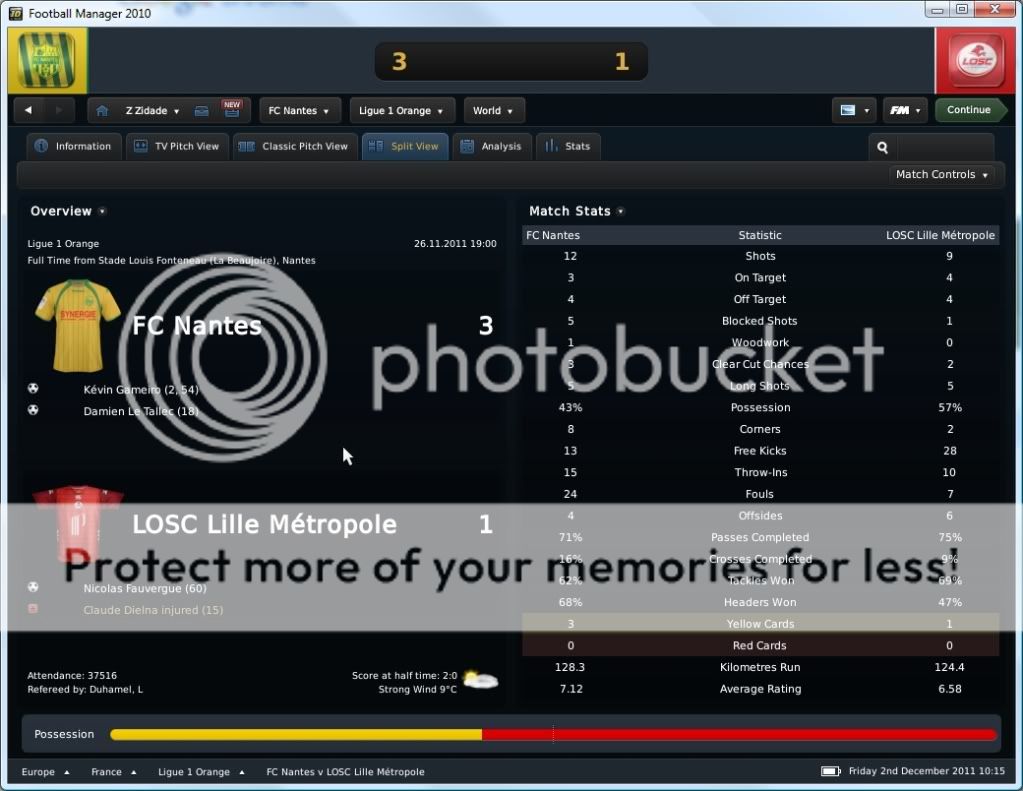Expand the World menu
Image resolution: width=1023 pixels, height=791 pixels.
[493, 111]
